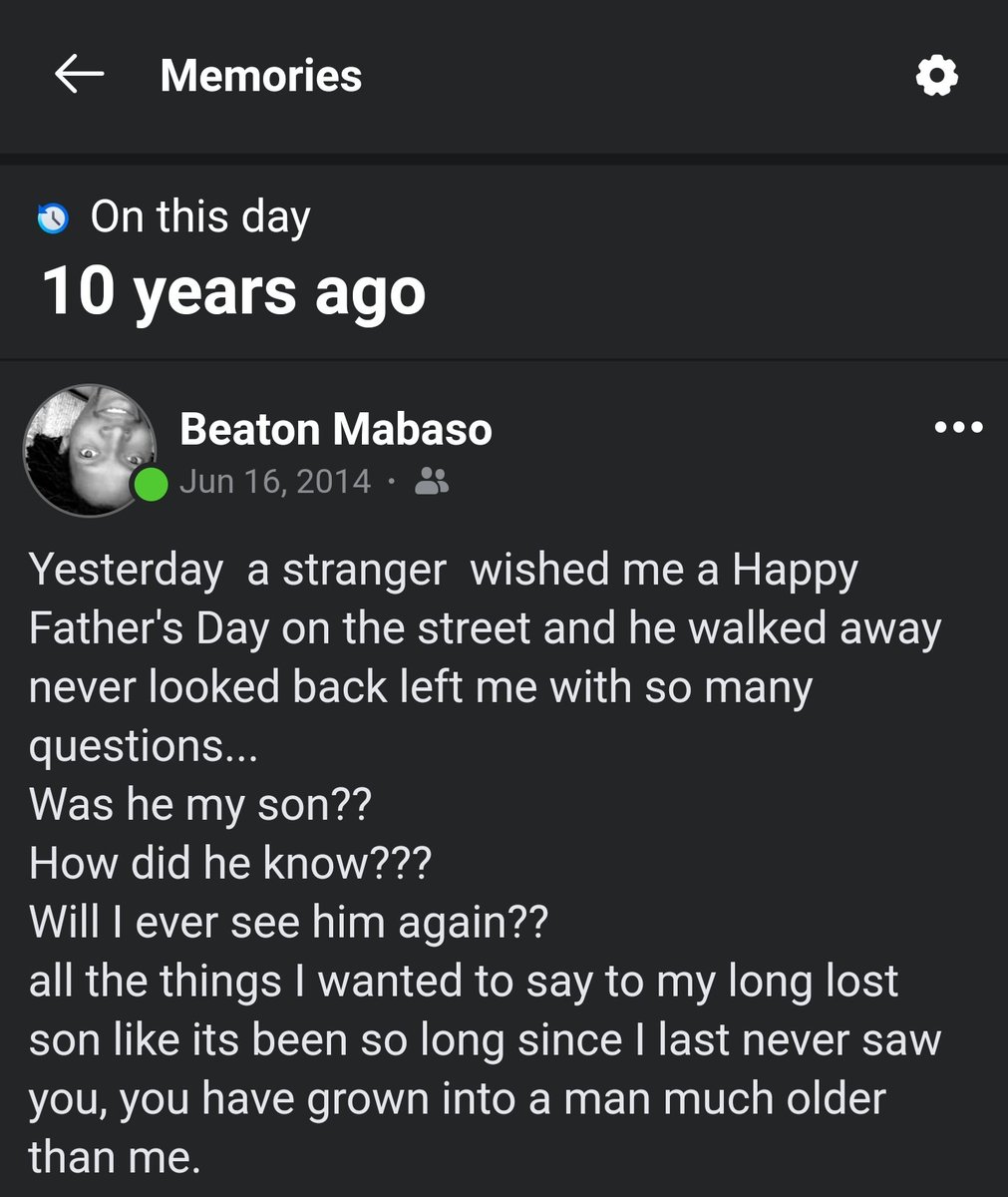Viewport: 1008px width, 1197px height.
Task: Tap the "10 years ago" heading
Action: click(x=234, y=291)
